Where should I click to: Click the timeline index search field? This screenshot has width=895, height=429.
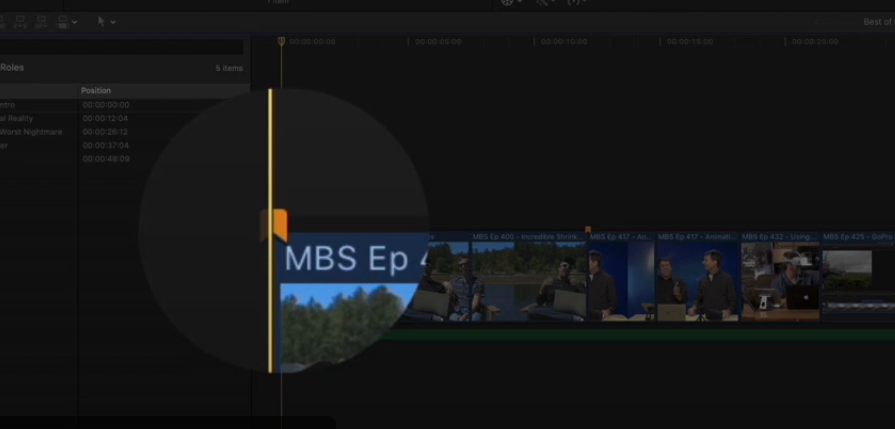click(x=121, y=47)
